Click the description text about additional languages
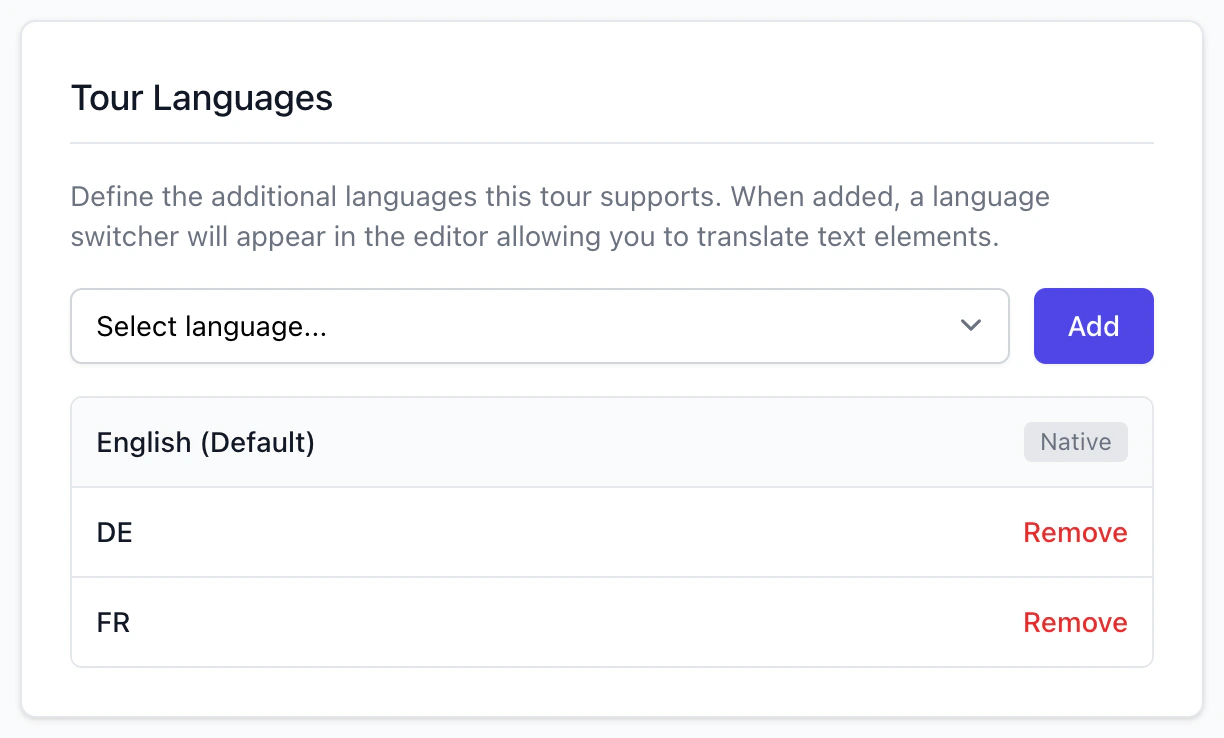Screen dimensions: 1224x738 click(x=560, y=217)
